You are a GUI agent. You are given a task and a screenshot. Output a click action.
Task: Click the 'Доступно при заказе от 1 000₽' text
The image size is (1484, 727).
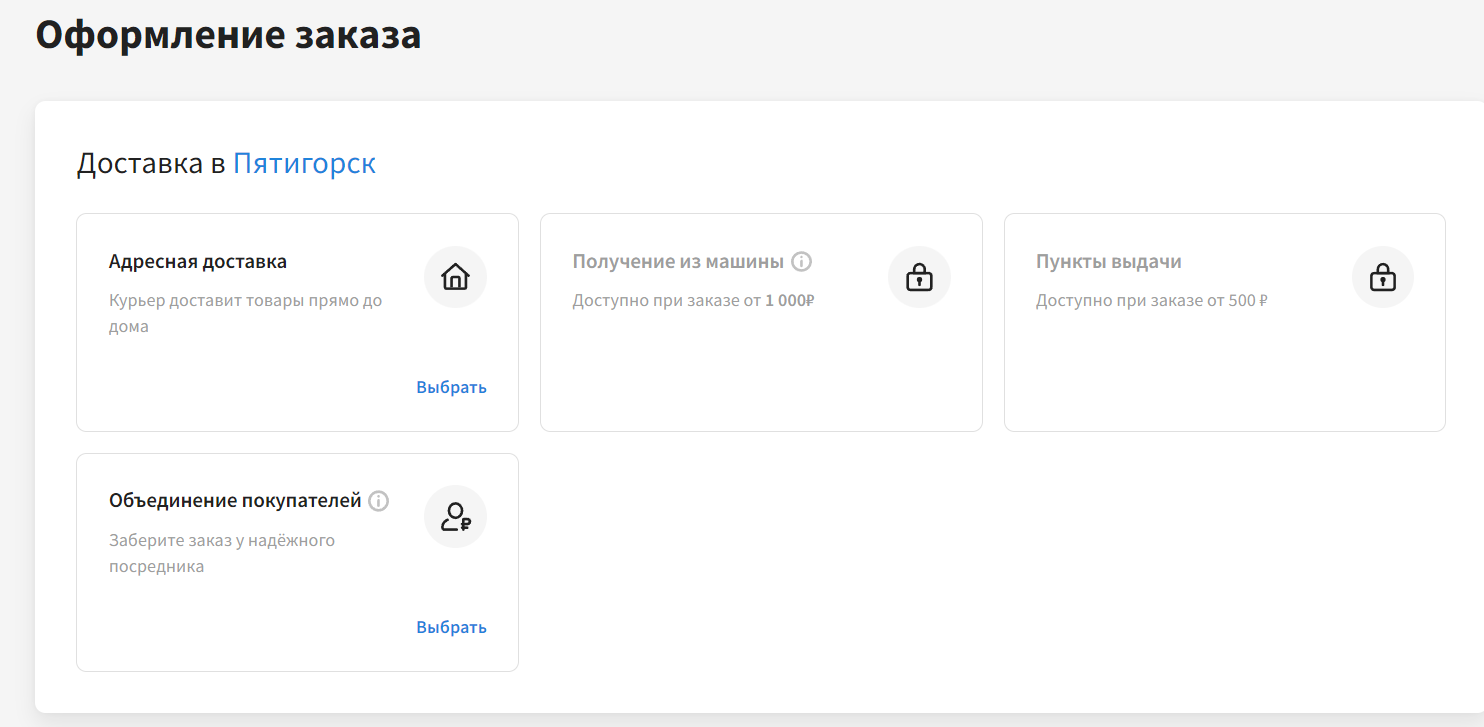[693, 301]
